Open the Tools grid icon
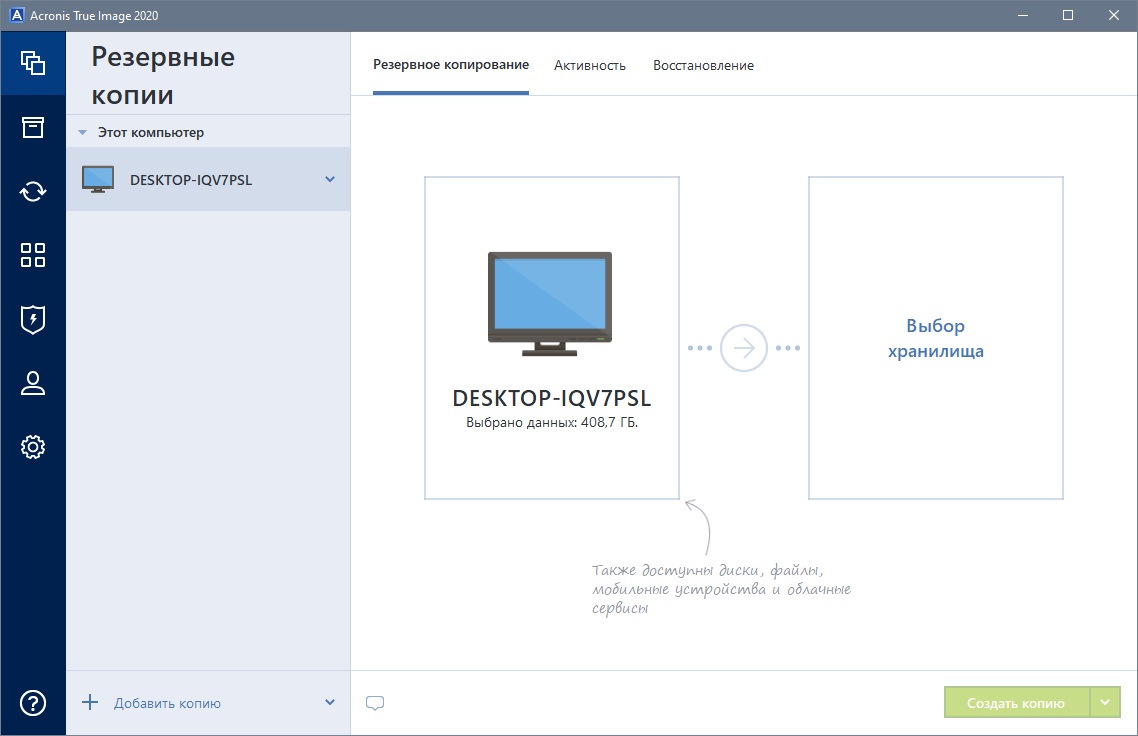1138x736 pixels. (33, 255)
